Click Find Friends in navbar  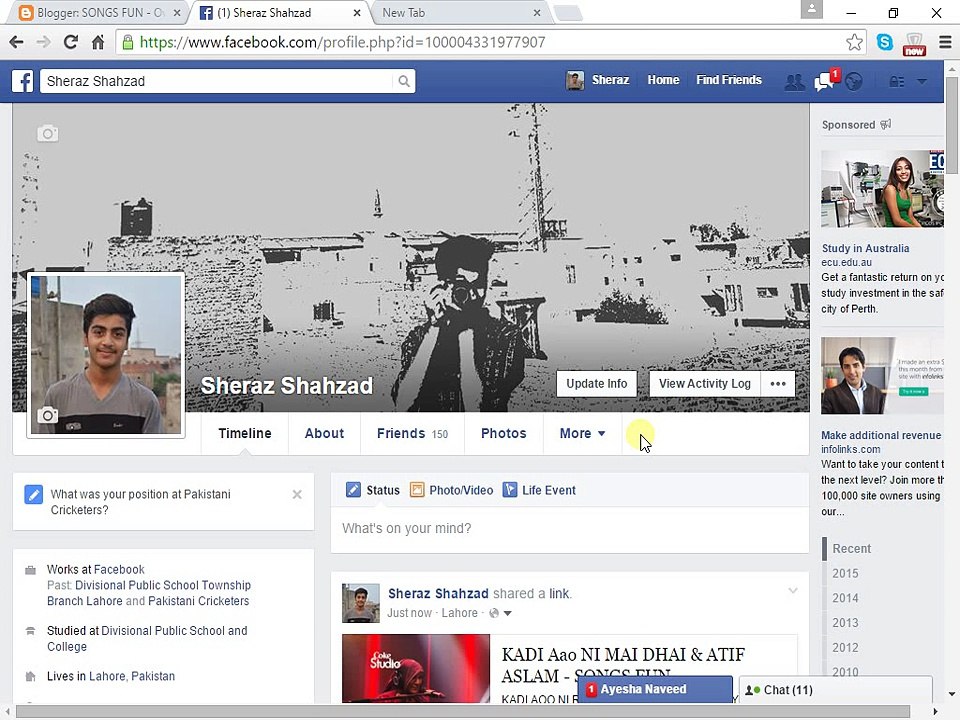729,80
